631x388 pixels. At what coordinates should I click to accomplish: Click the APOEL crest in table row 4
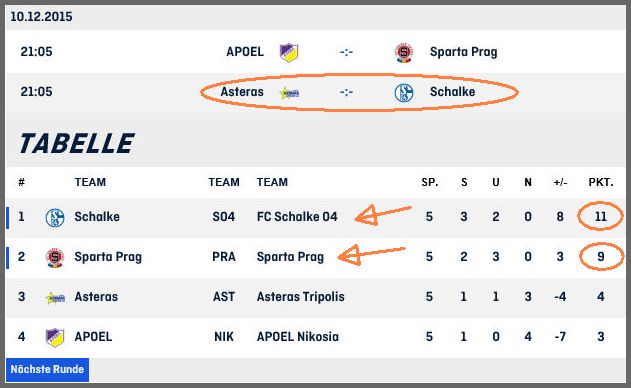tap(55, 337)
